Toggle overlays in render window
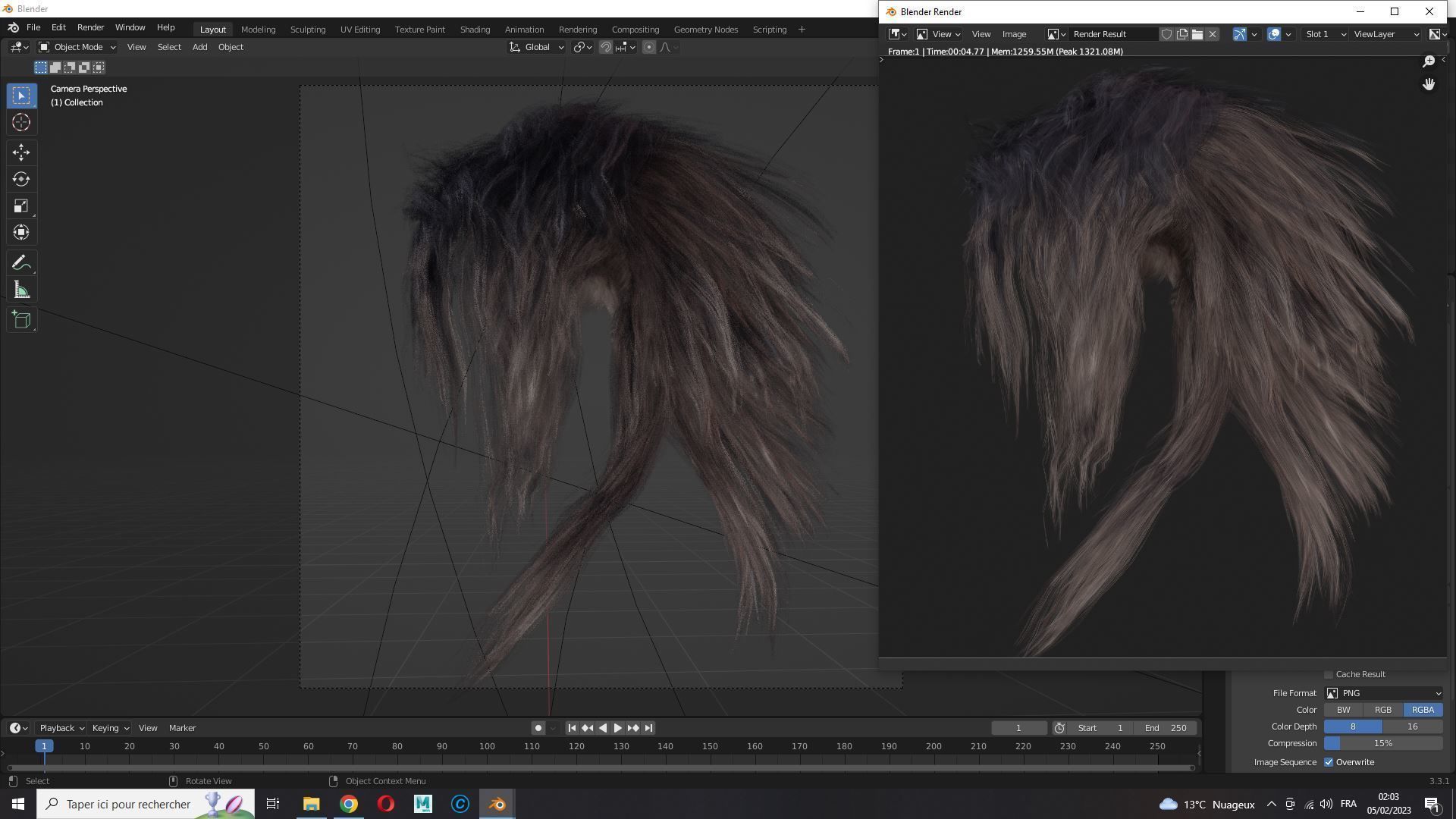The width and height of the screenshot is (1456, 819). (x=1274, y=34)
